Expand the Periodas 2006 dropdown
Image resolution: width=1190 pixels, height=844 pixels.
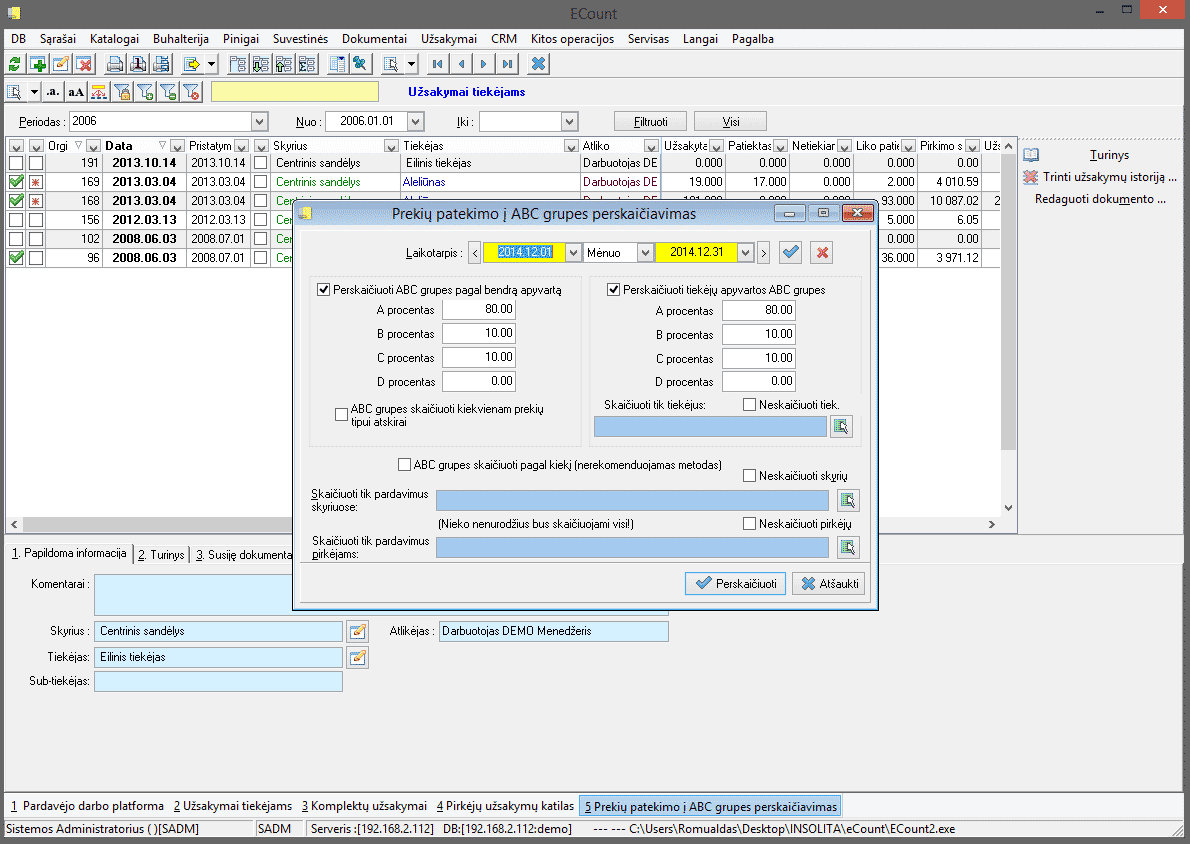click(x=260, y=121)
